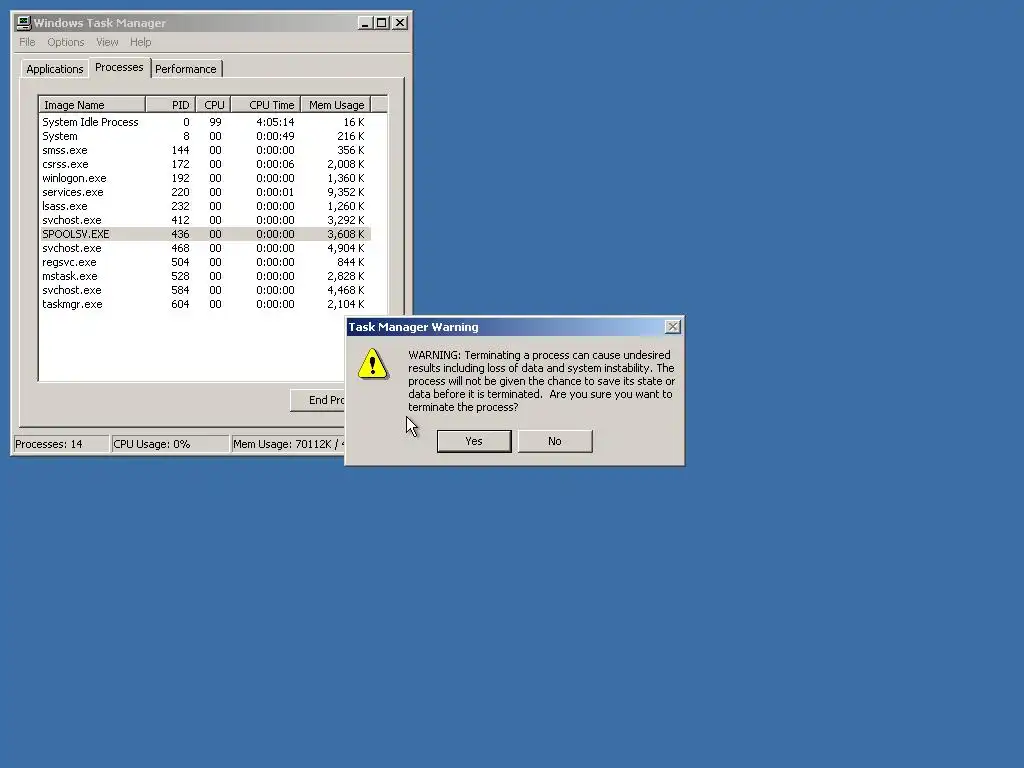Sort processes by PID column header
Image resolution: width=1024 pixels, height=768 pixels.
point(170,104)
